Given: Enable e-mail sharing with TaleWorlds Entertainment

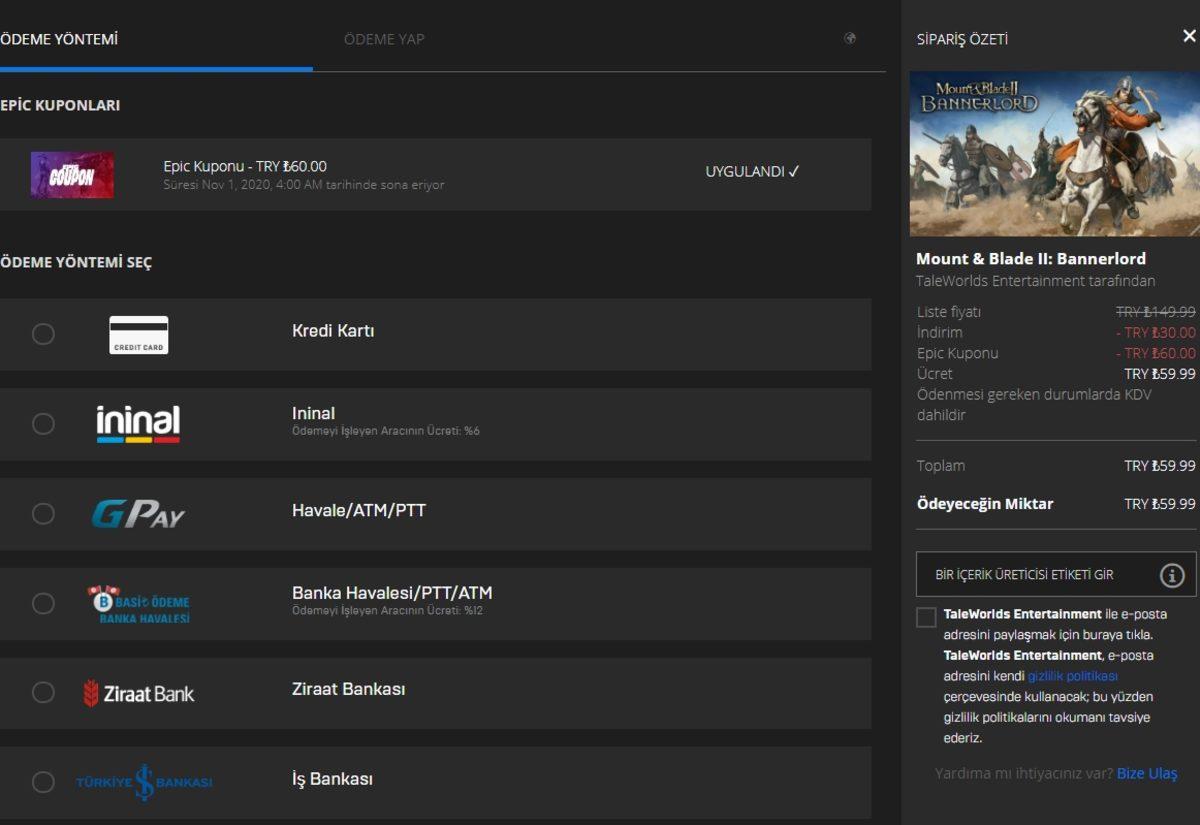Looking at the screenshot, I should [x=926, y=617].
